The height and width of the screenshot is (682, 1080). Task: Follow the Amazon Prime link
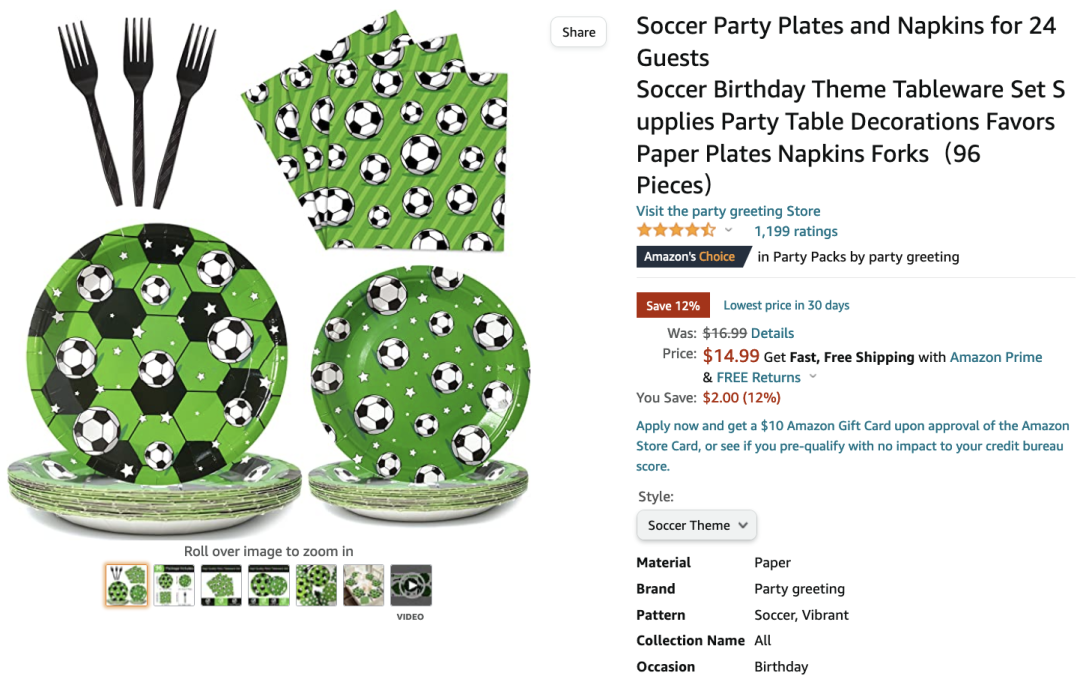click(x=996, y=357)
